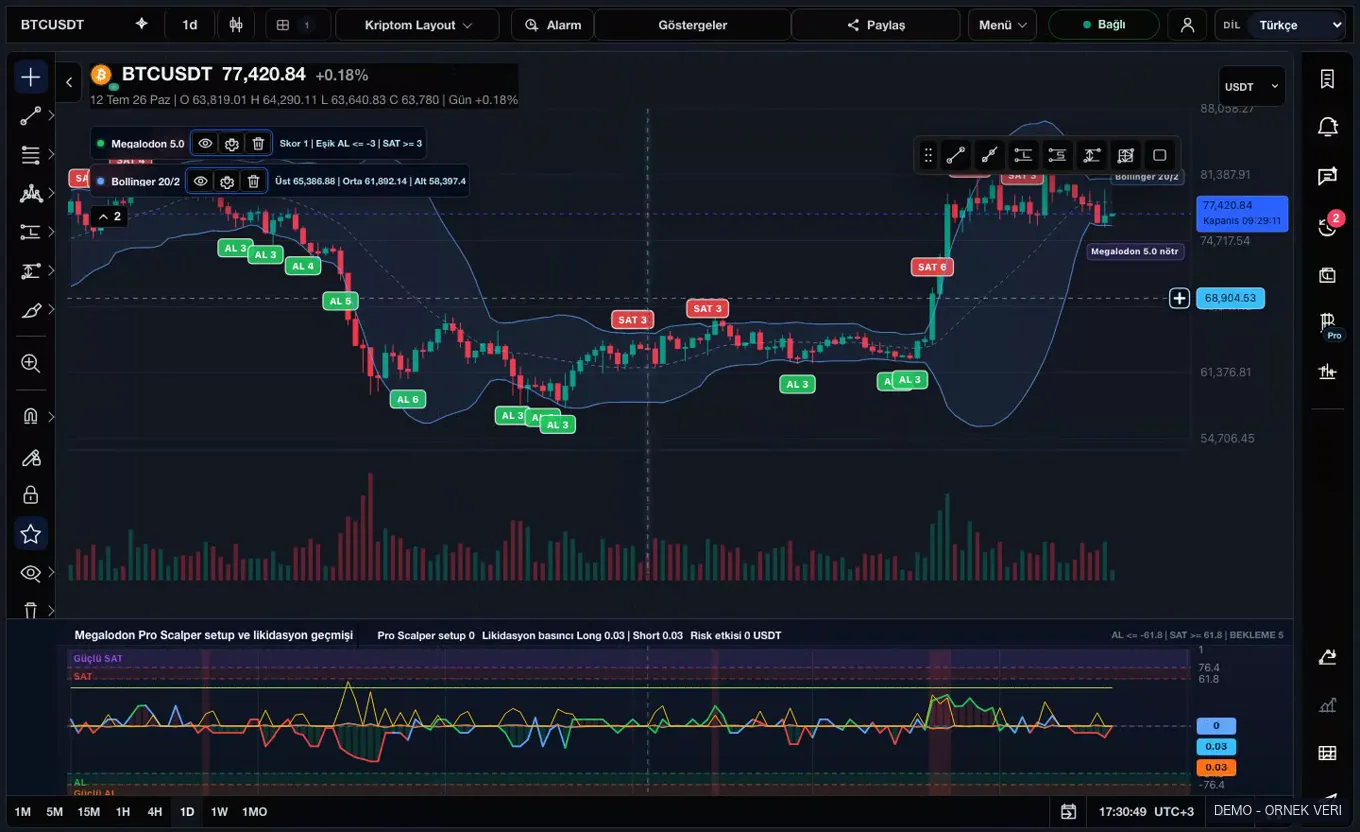Viewport: 1360px width, 832px height.
Task: Open the layers panel in right sidebar
Action: 1328,275
